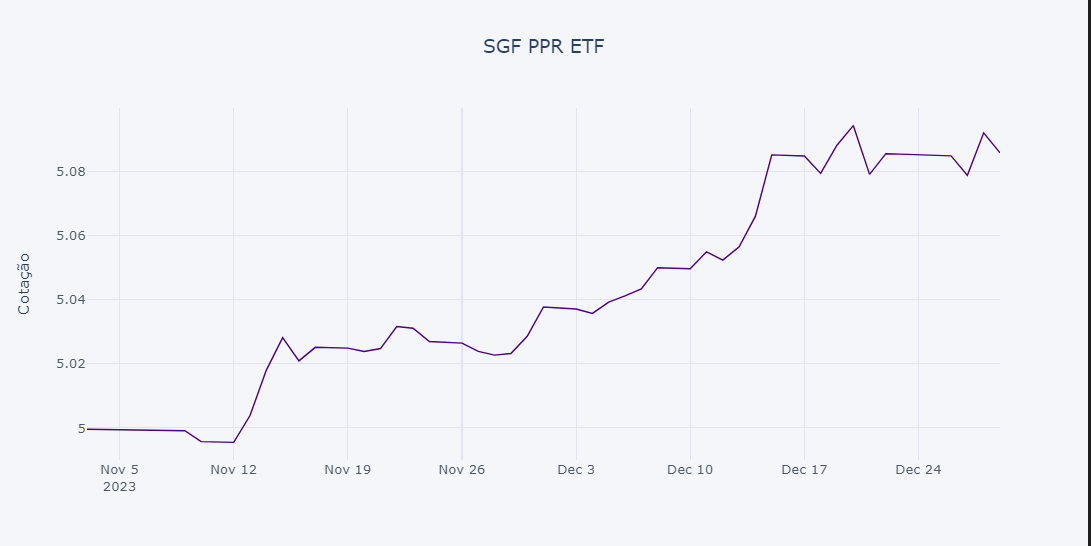Click the line's first data point at left
The image size is (1091, 546).
(x=88, y=429)
